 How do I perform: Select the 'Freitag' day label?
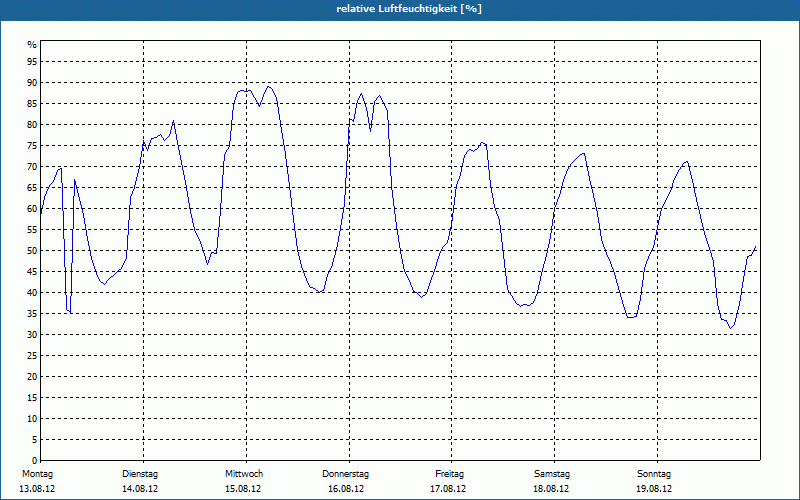449,474
